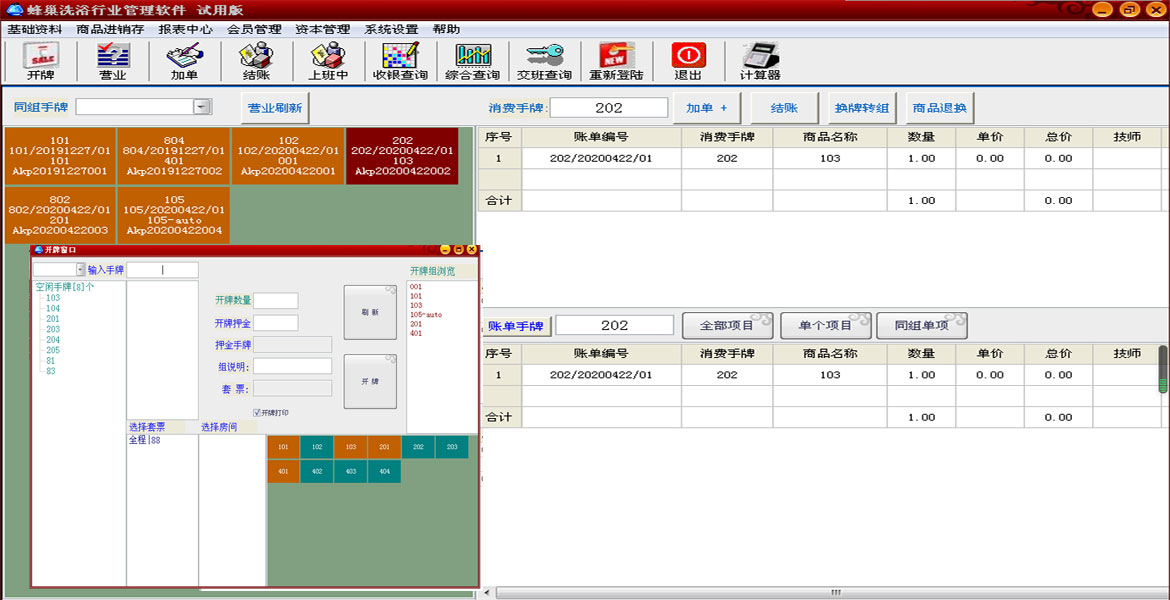Launch the 计算器 calculator icon
Viewport: 1170px width, 600px height.
(760, 61)
